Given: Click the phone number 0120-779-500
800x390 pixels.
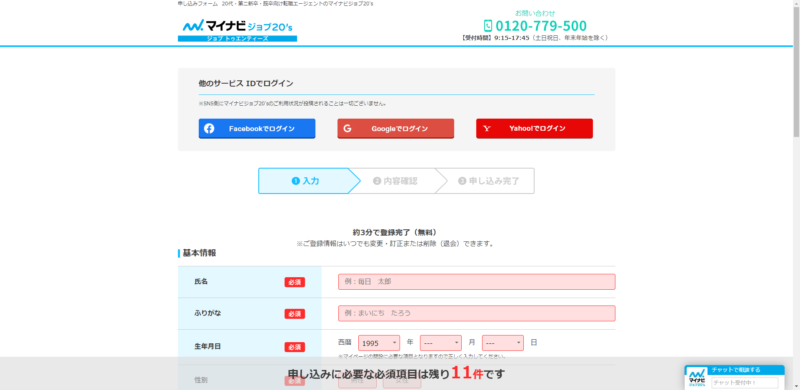Looking at the screenshot, I should coord(541,26).
